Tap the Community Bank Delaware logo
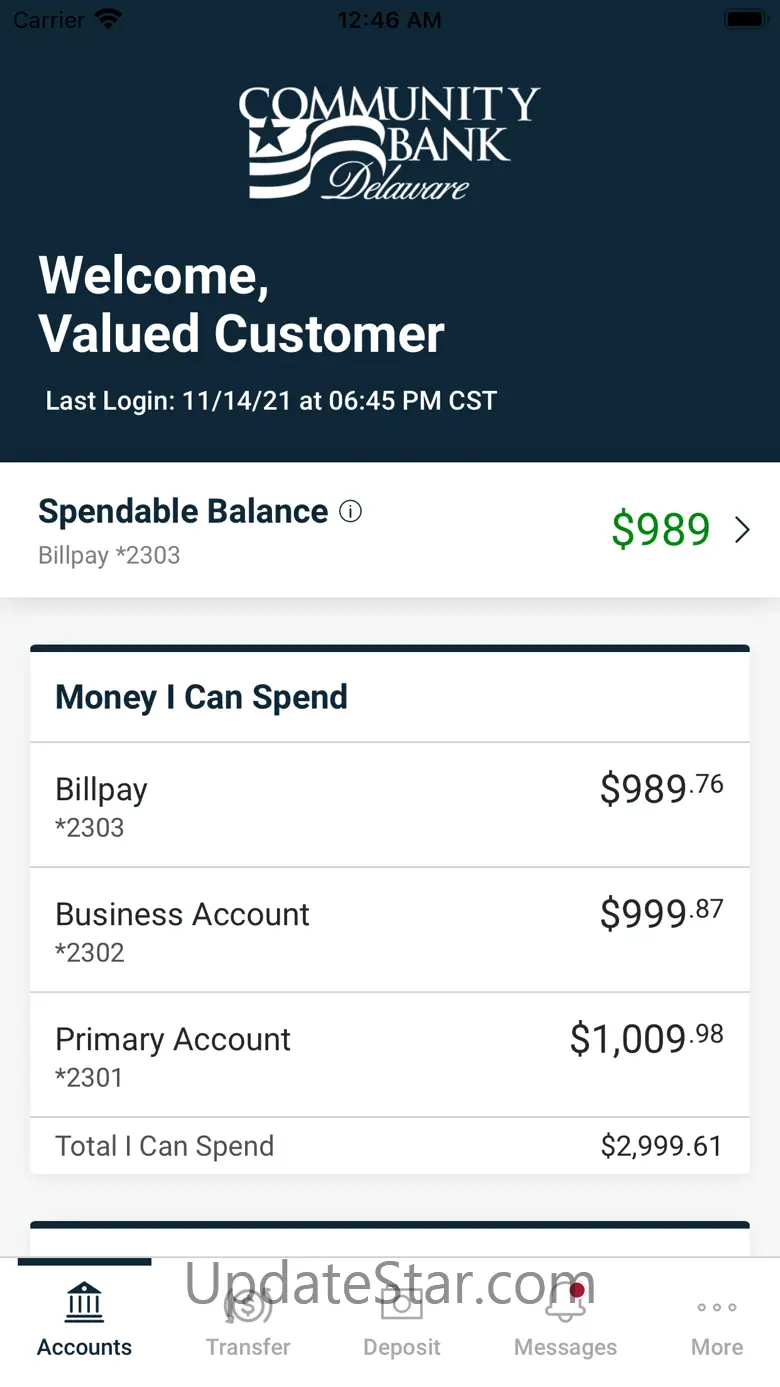 point(389,143)
